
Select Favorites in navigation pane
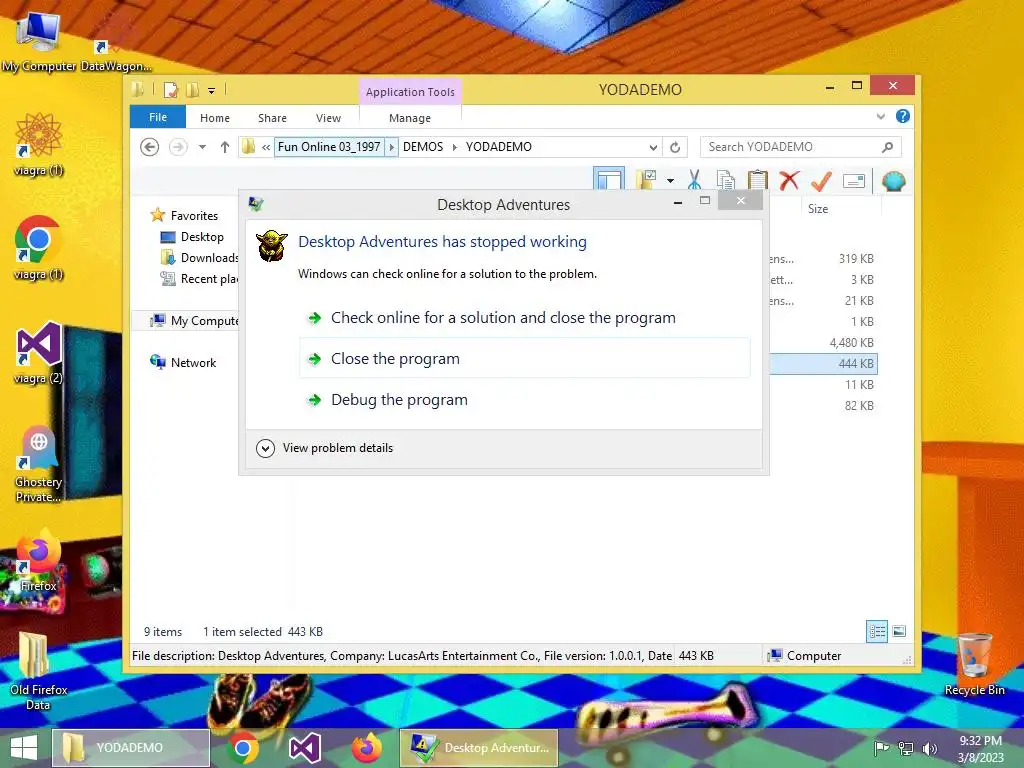click(x=194, y=216)
